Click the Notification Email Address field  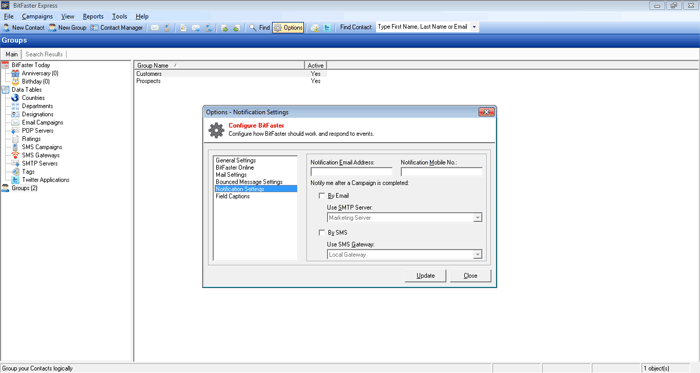point(351,172)
